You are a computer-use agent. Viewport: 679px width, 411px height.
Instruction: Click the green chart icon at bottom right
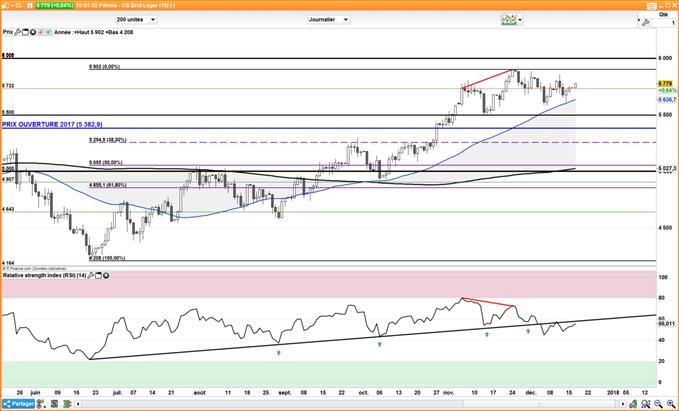tap(634, 404)
